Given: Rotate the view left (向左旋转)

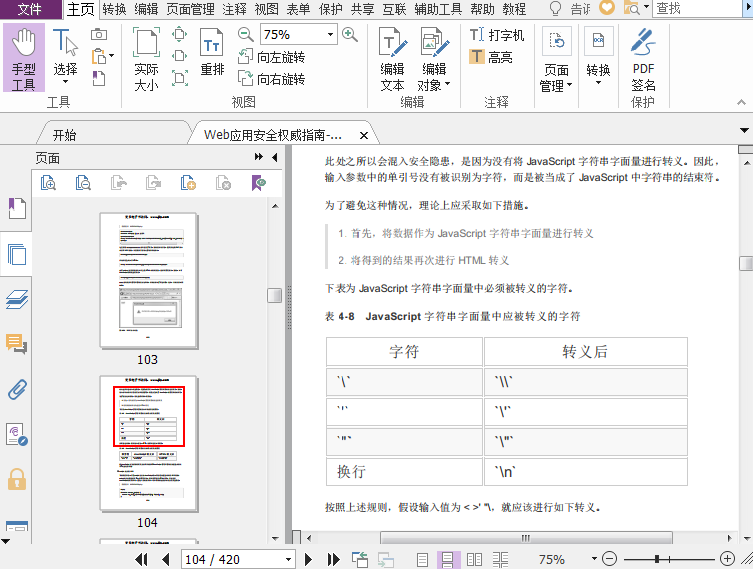Looking at the screenshot, I should tap(271, 57).
